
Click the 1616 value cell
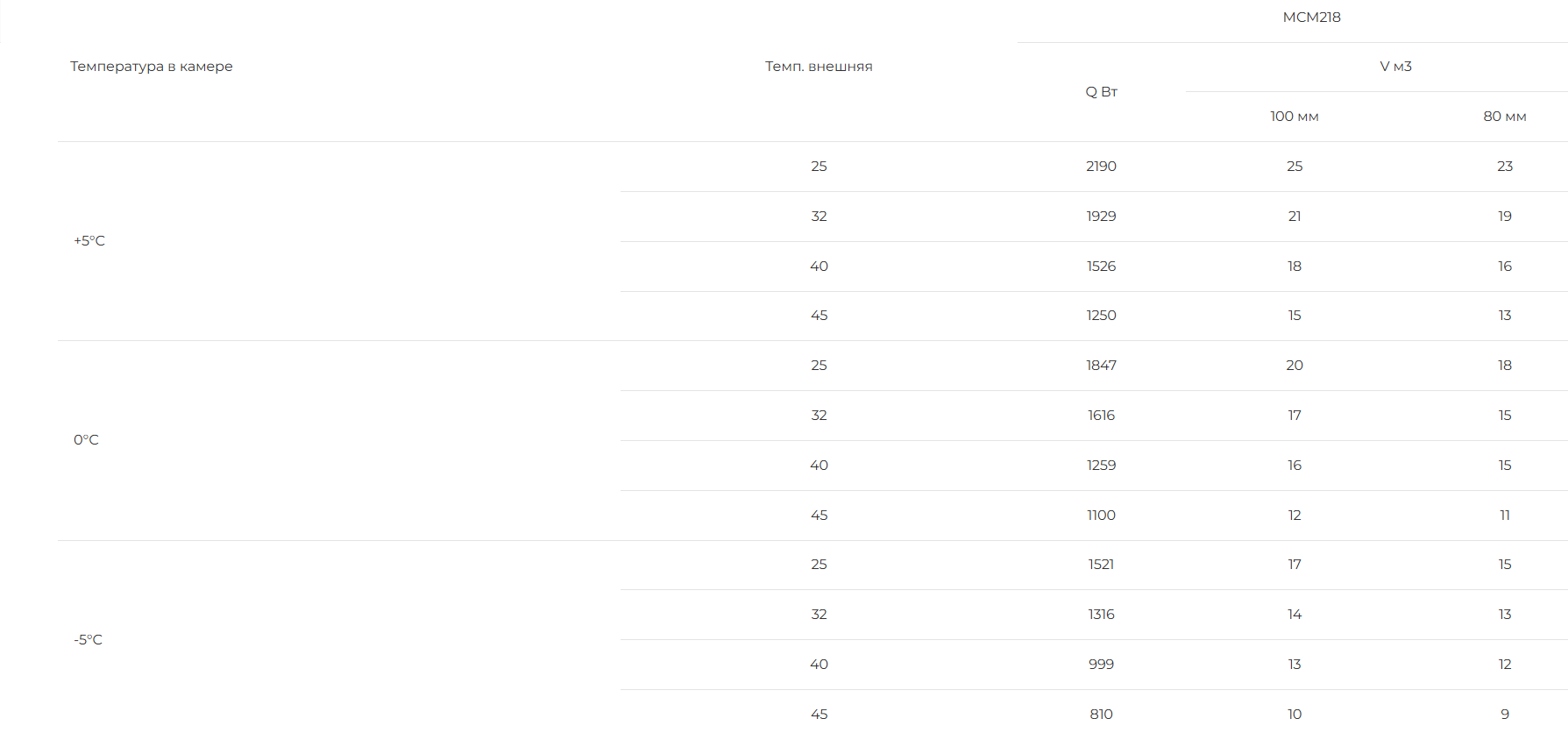(1101, 416)
